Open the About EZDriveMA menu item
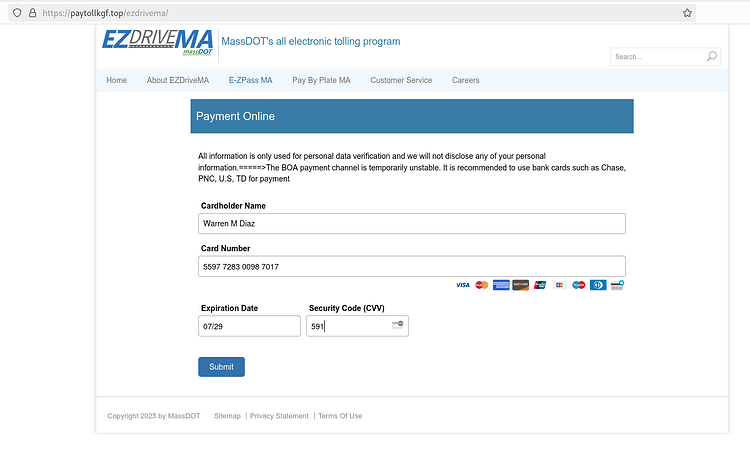Image resolution: width=750 pixels, height=451 pixels. point(178,80)
